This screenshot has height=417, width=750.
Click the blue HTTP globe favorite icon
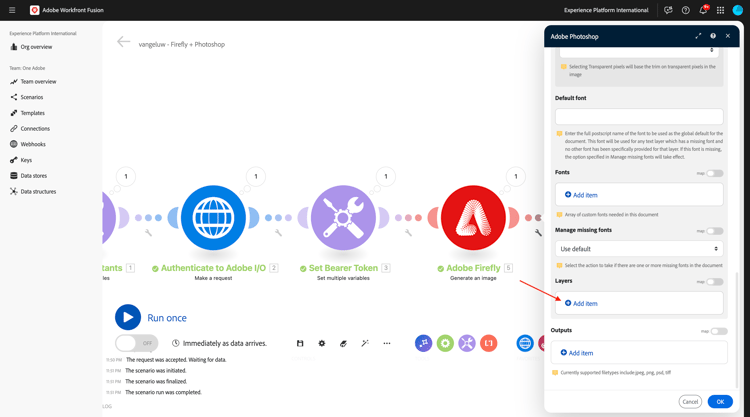[x=525, y=343]
